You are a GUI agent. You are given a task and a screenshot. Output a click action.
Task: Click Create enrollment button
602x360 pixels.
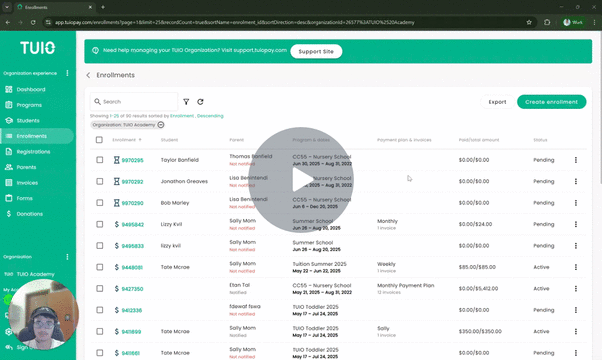pos(551,102)
